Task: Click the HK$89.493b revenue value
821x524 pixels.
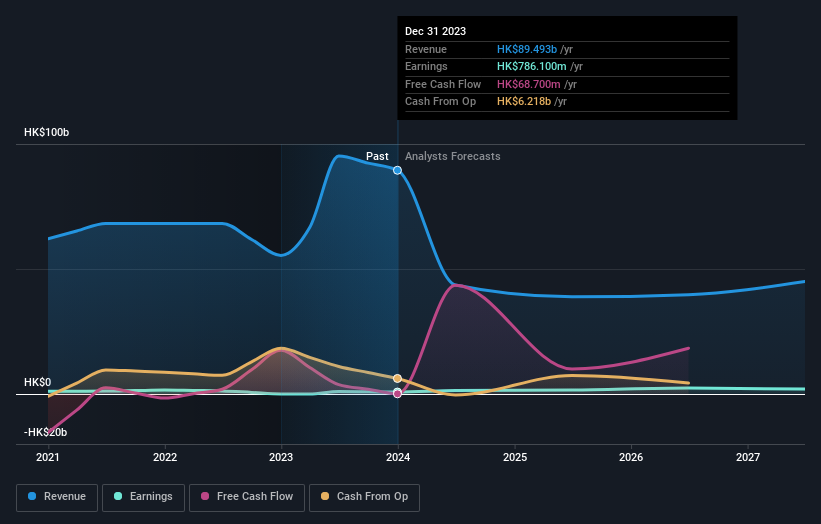Action: (x=527, y=49)
